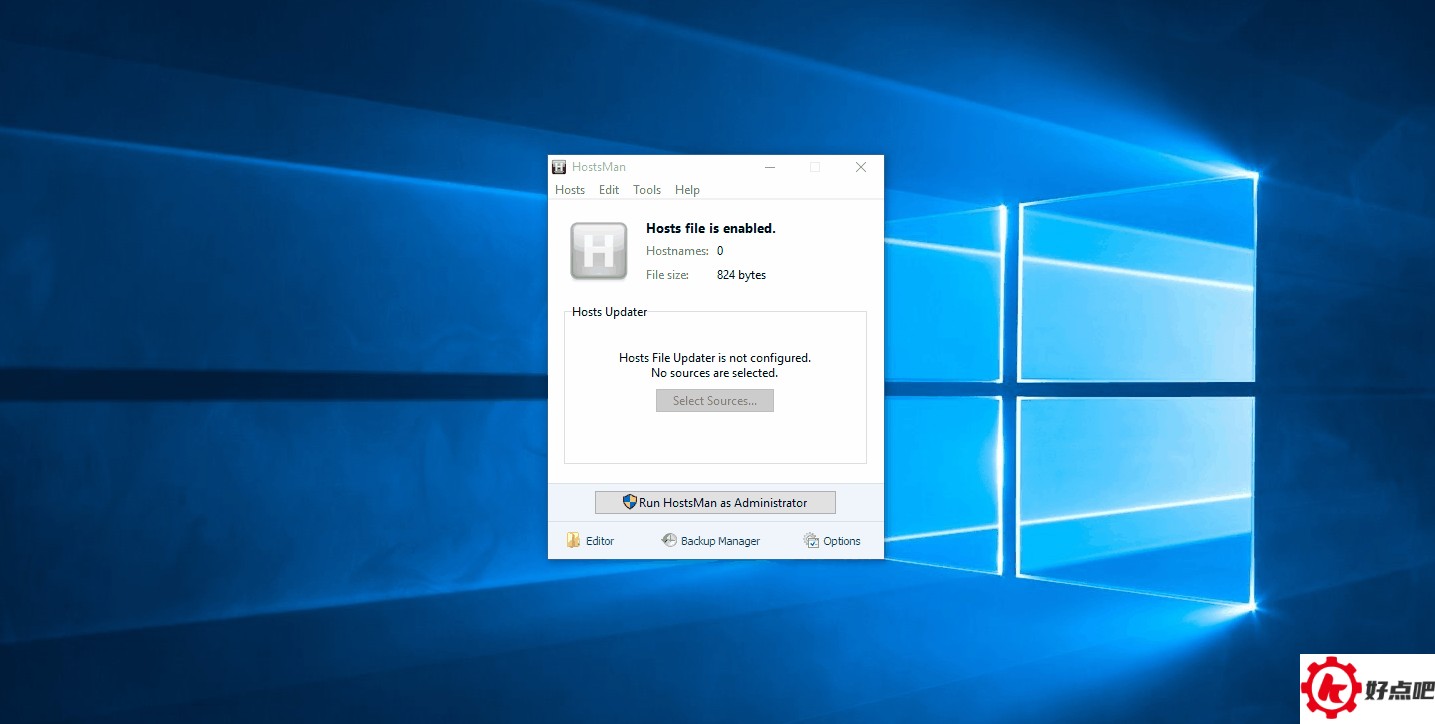Click the 'Hosts Updater' group label
Screen dimensions: 1435x724
tap(609, 312)
